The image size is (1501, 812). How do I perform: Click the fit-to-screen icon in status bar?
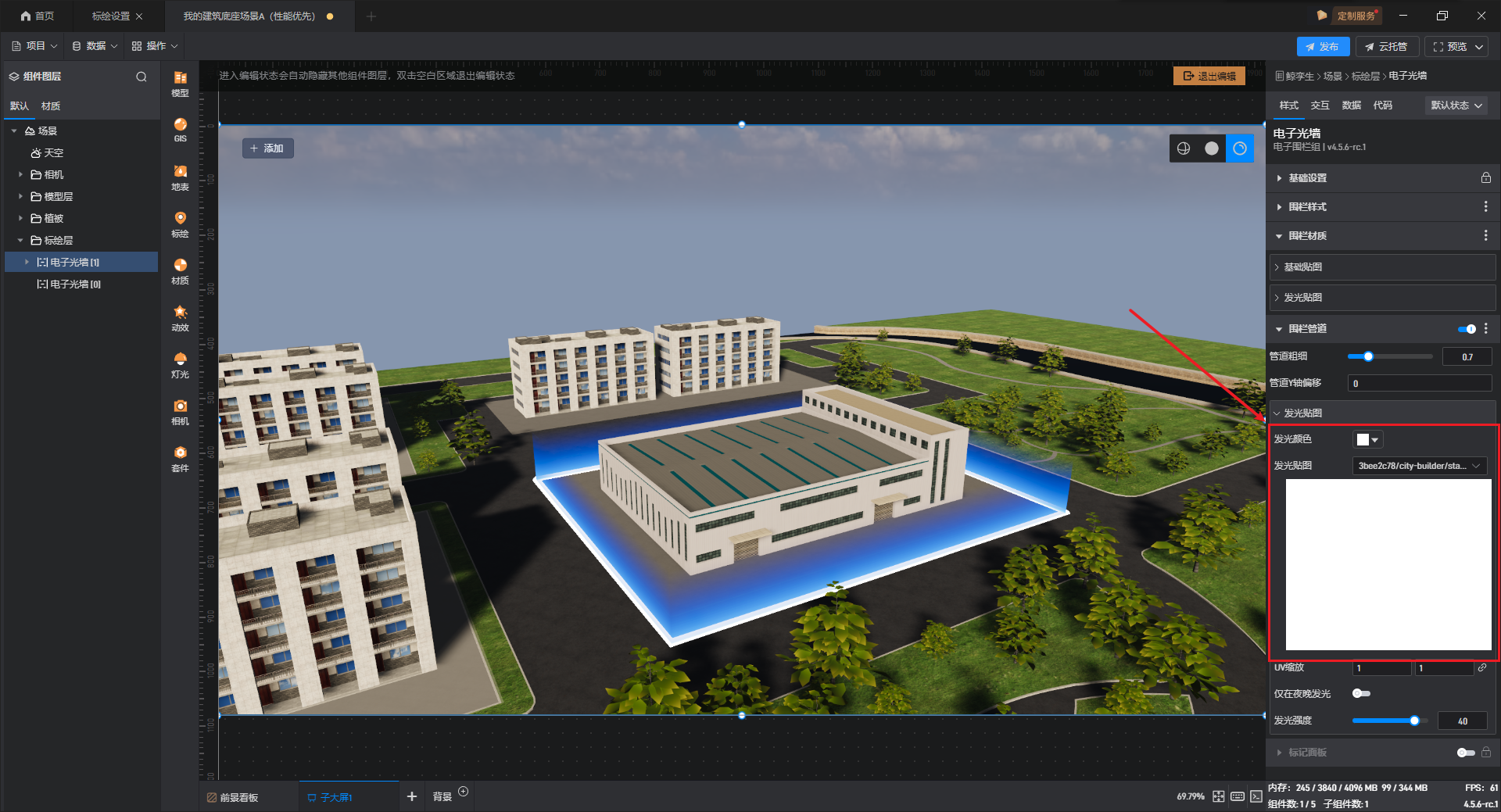pyautogui.click(x=1219, y=796)
